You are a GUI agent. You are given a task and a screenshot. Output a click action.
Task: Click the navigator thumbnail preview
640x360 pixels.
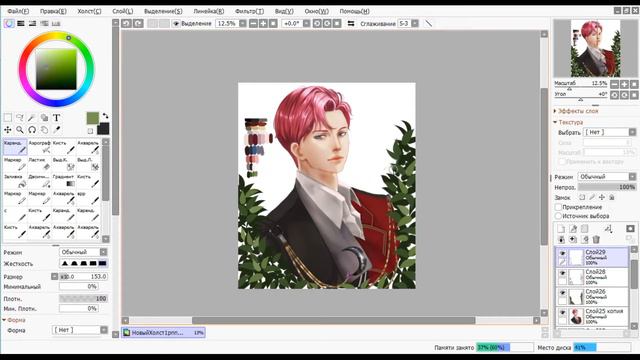[596, 49]
